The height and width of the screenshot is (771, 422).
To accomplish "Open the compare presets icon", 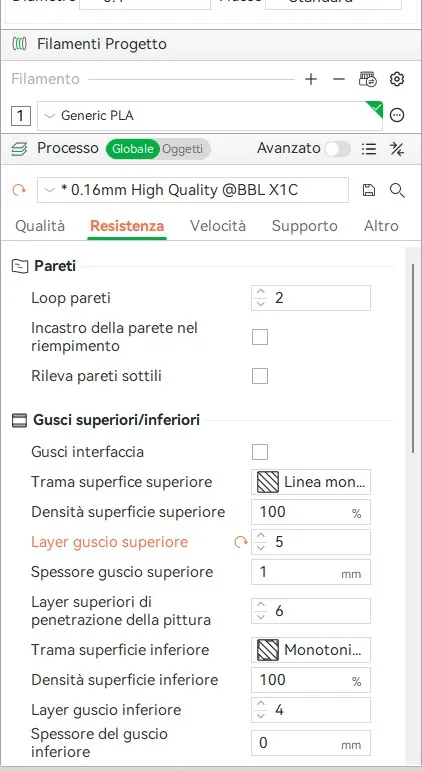I will coord(397,148).
